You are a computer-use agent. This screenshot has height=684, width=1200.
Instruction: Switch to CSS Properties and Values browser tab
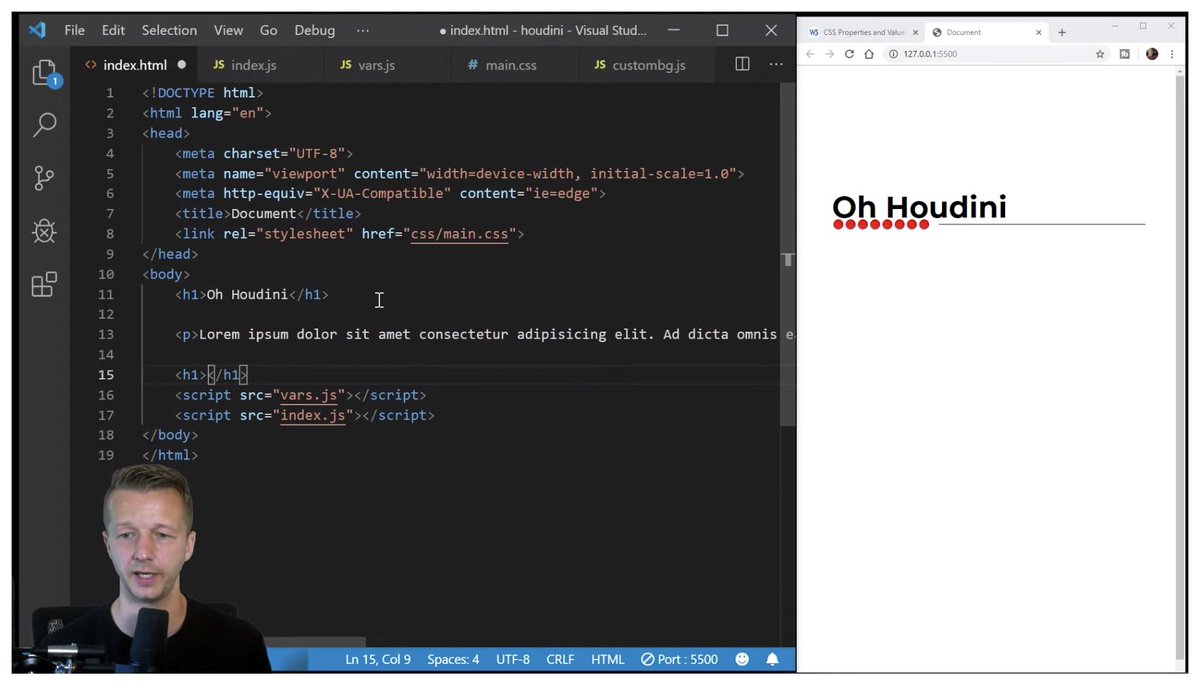[x=863, y=32]
